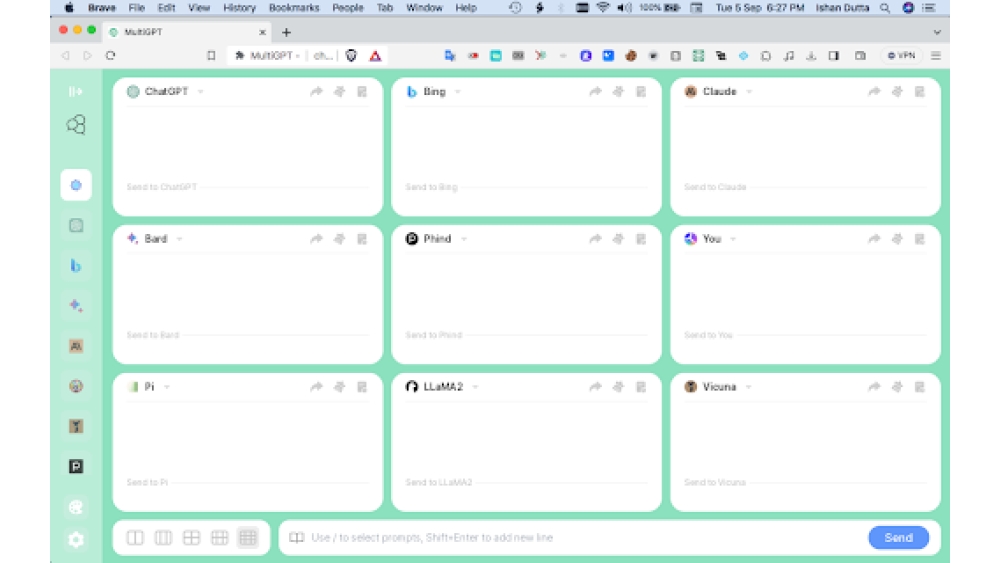Share the Pi conversation
Screen dimensions: 1000x563
coord(316,387)
